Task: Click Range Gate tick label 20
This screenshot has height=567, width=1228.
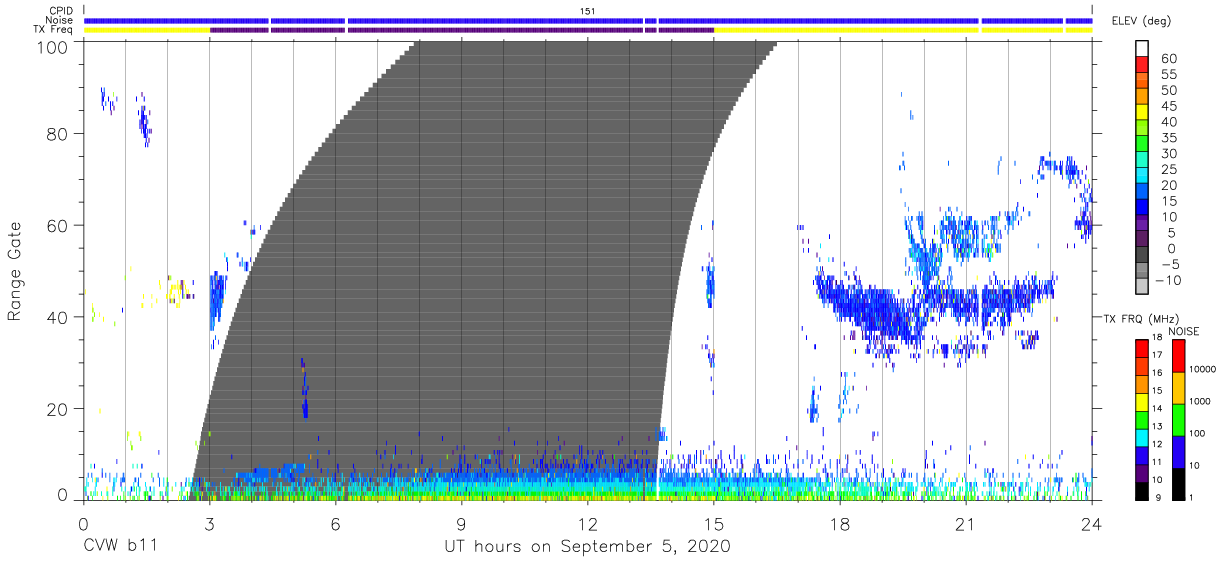Action: (x=56, y=409)
